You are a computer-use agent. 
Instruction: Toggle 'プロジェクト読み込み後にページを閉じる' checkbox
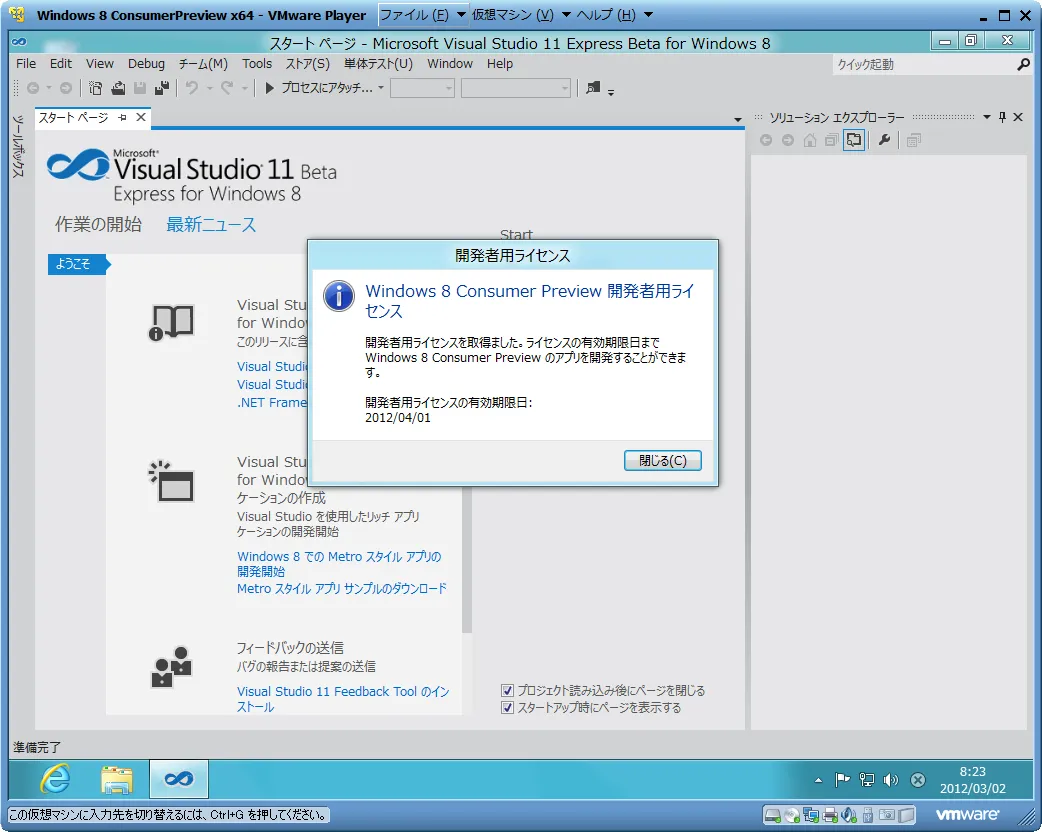[x=508, y=691]
